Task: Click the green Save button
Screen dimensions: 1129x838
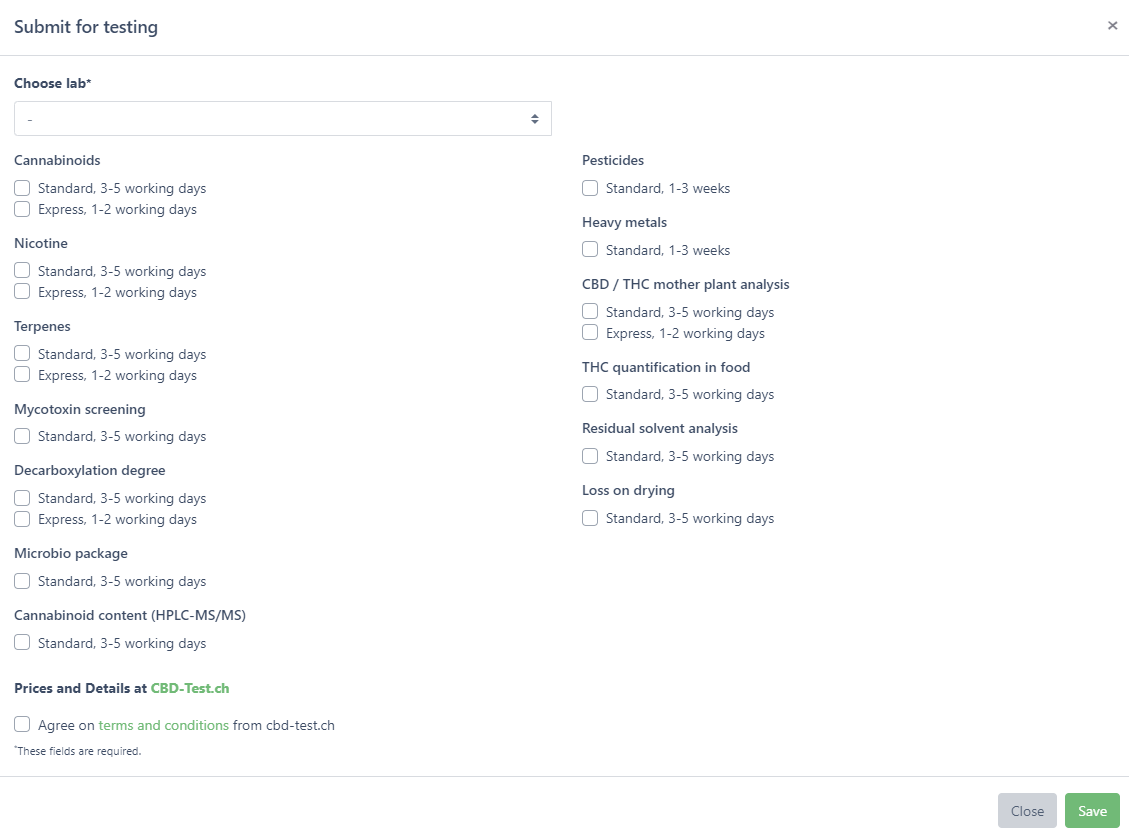Action: point(1092,811)
